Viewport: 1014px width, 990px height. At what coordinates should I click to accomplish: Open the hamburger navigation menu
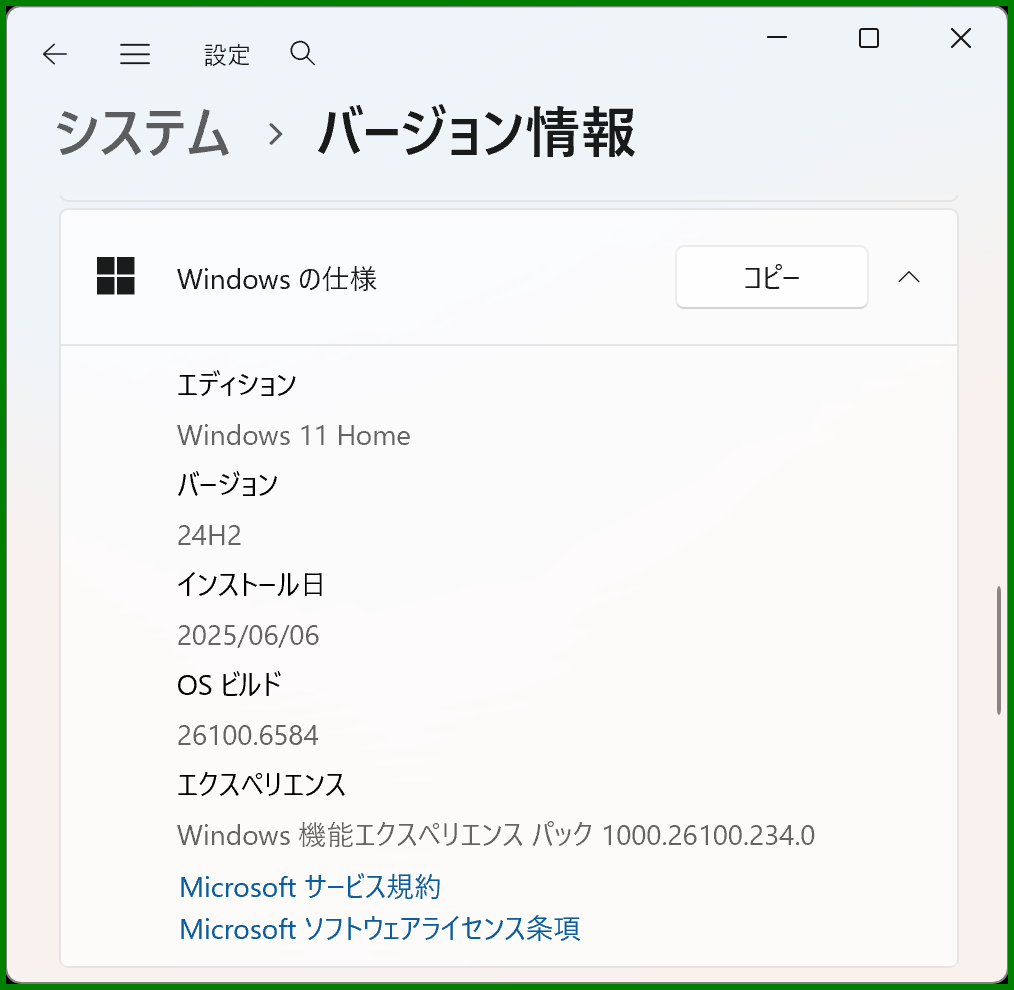coord(135,54)
